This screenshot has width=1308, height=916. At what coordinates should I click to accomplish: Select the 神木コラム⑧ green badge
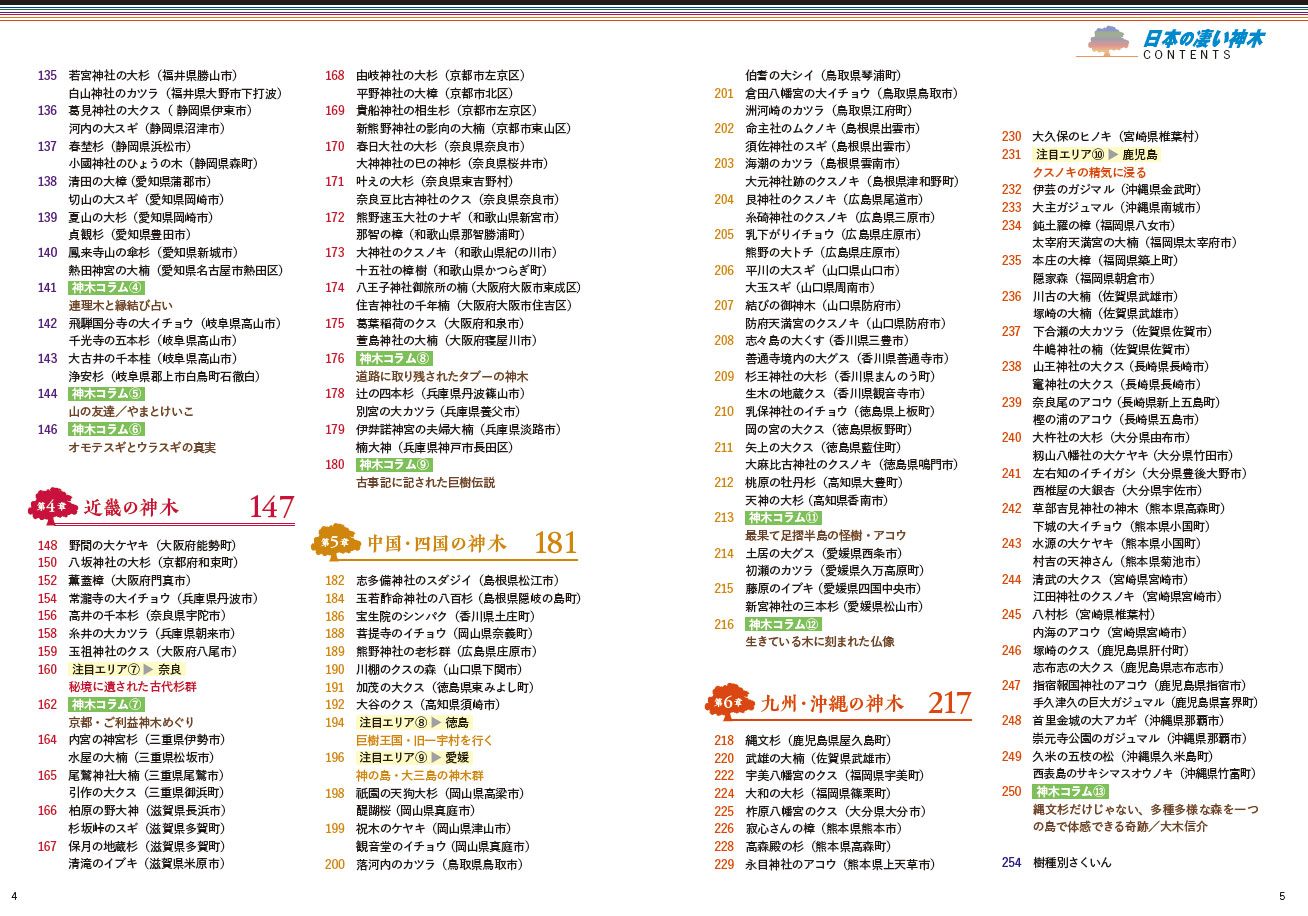(x=394, y=359)
